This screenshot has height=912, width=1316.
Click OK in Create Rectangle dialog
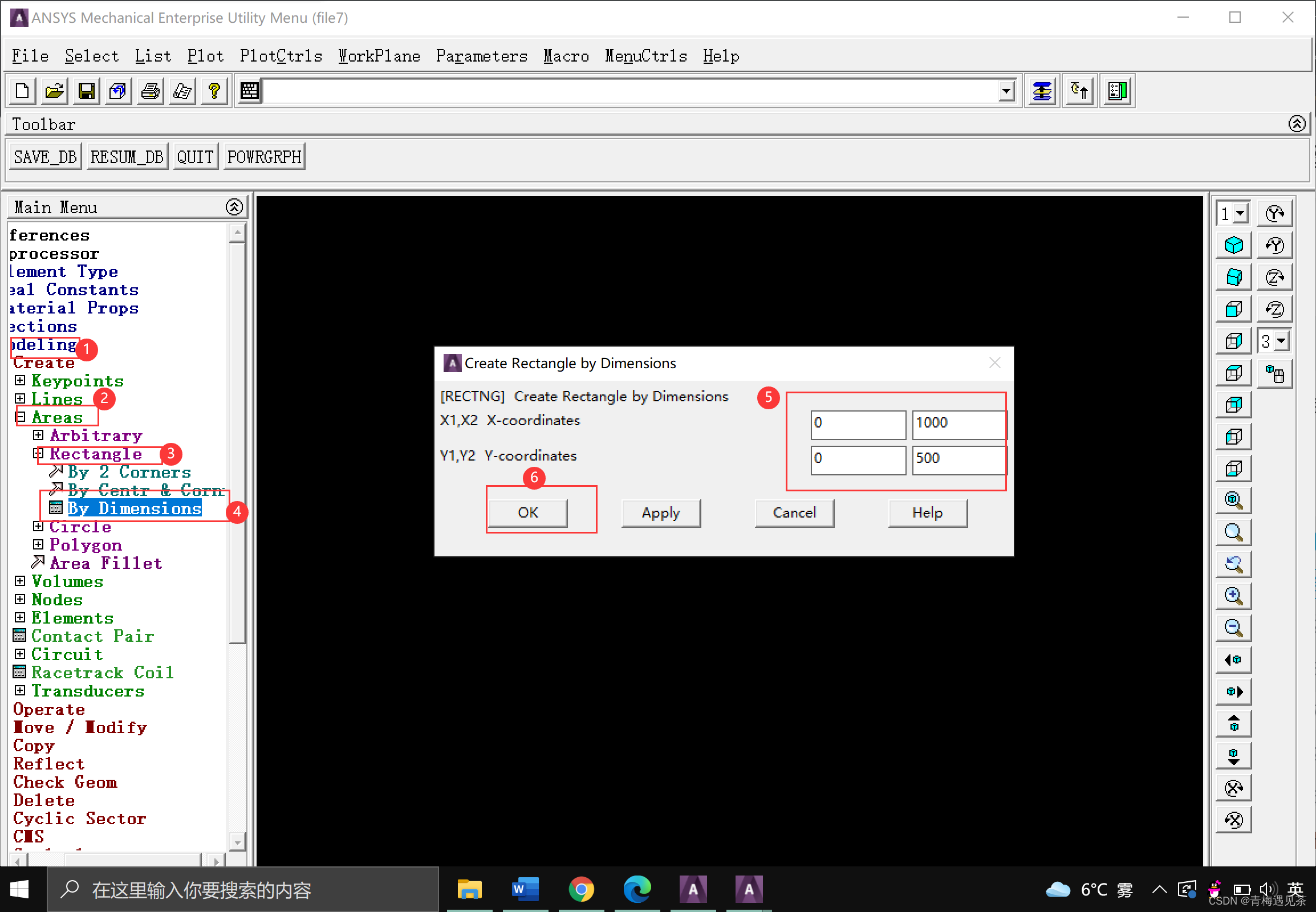click(527, 512)
